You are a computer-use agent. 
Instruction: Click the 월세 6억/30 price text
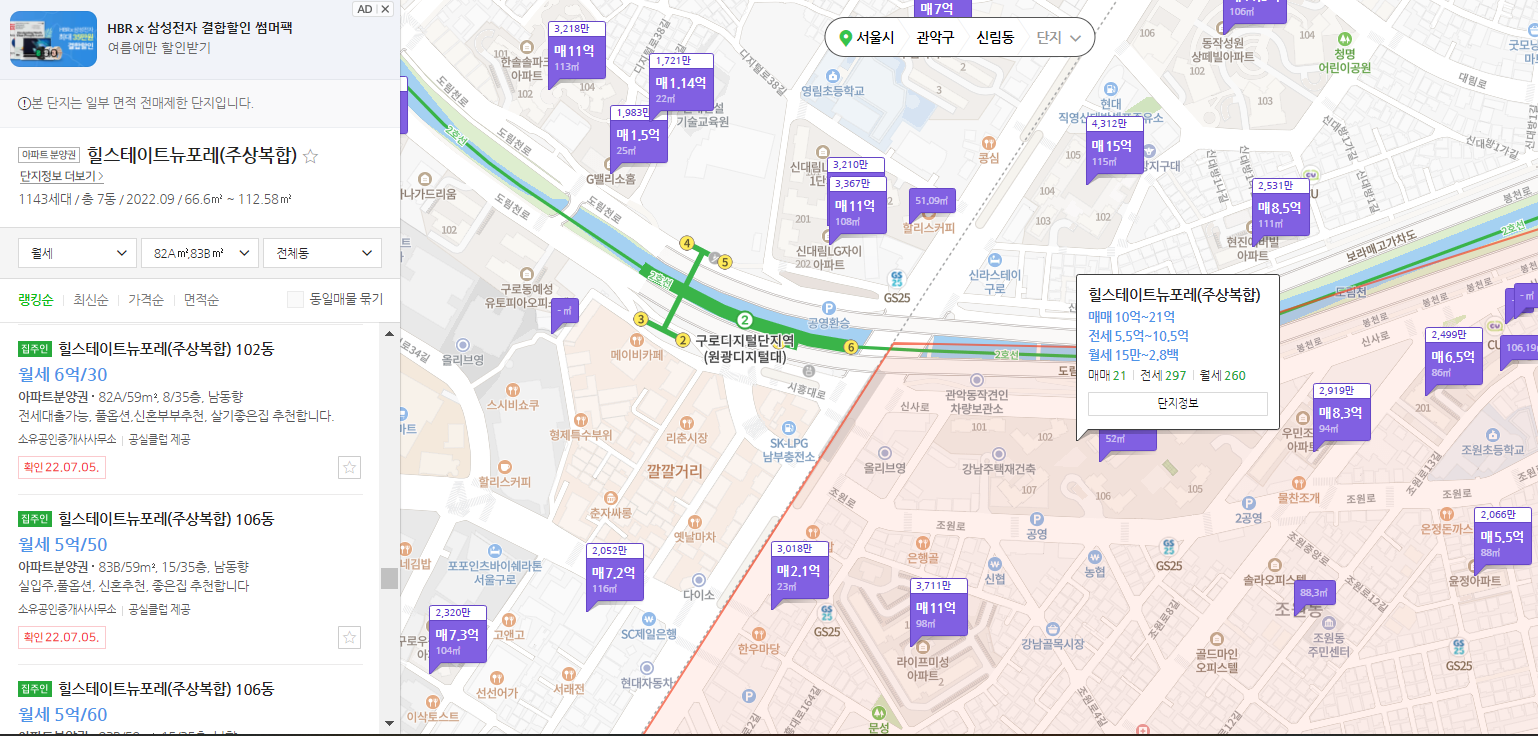(x=63, y=374)
